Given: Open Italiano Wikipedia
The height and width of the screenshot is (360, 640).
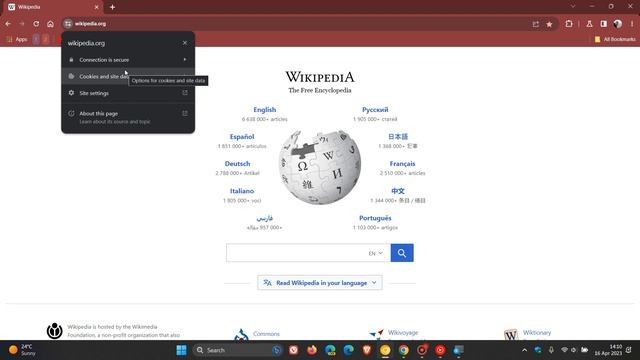Looking at the screenshot, I should [242, 191].
